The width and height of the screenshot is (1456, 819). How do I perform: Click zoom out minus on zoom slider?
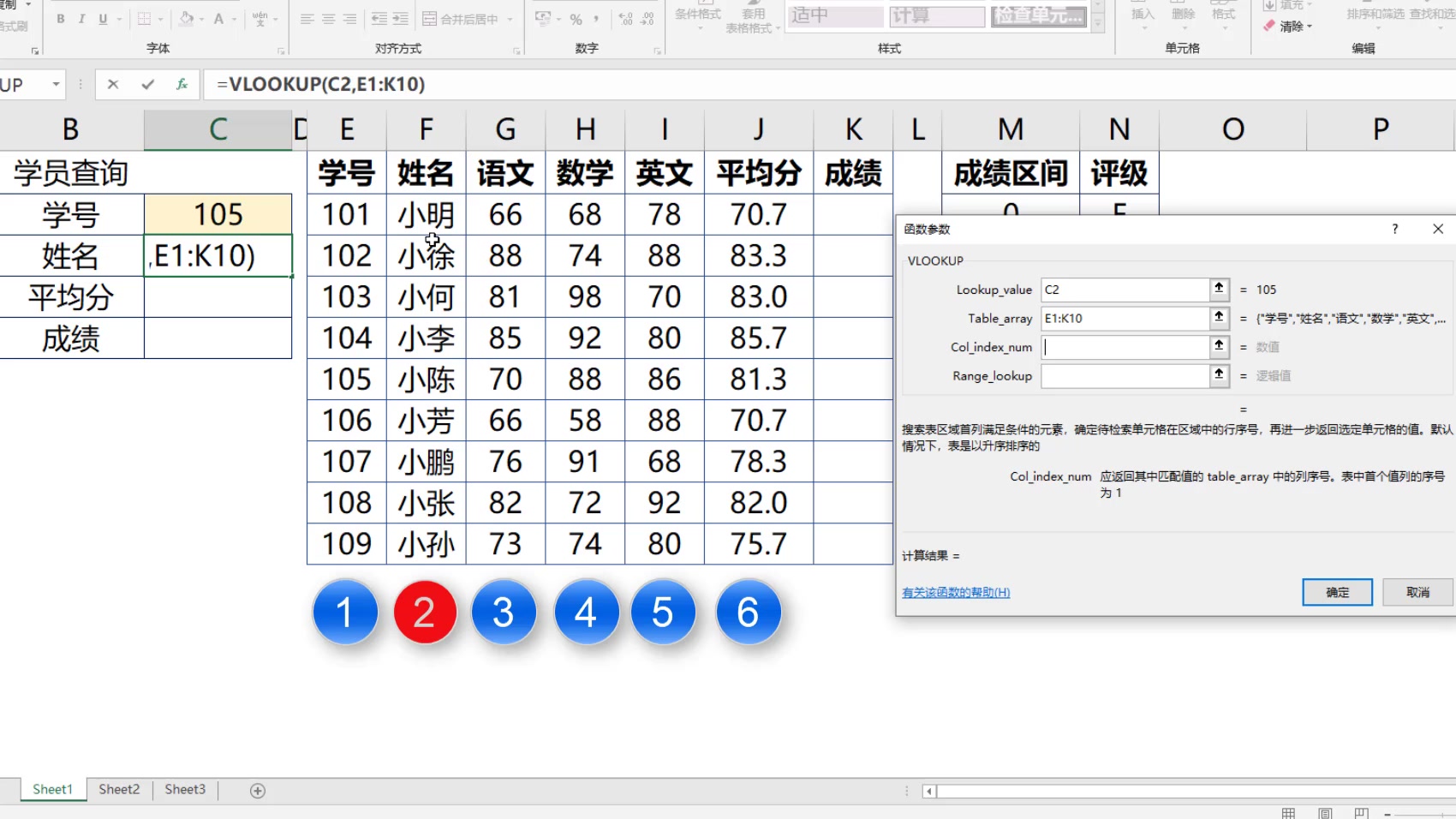pyautogui.click(x=1387, y=814)
